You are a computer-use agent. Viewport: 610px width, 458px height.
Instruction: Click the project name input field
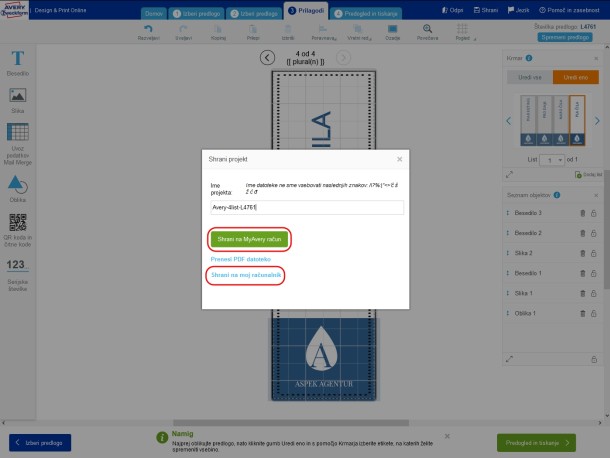[x=307, y=207]
